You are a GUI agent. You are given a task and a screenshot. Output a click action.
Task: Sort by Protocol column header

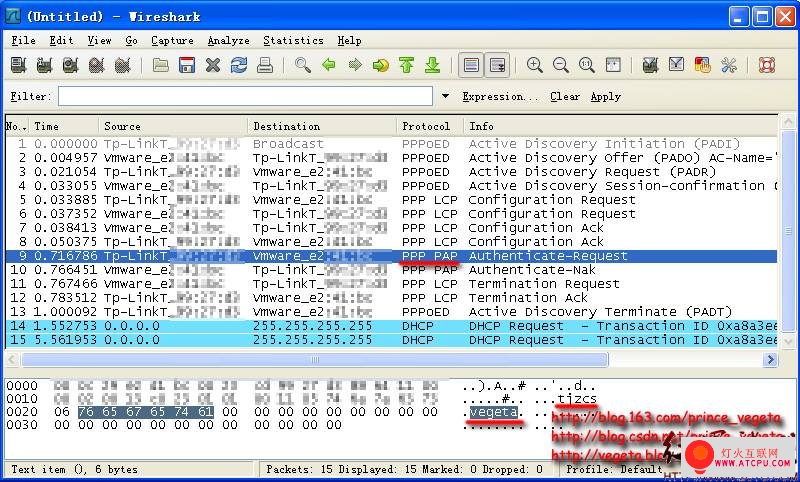pos(430,126)
